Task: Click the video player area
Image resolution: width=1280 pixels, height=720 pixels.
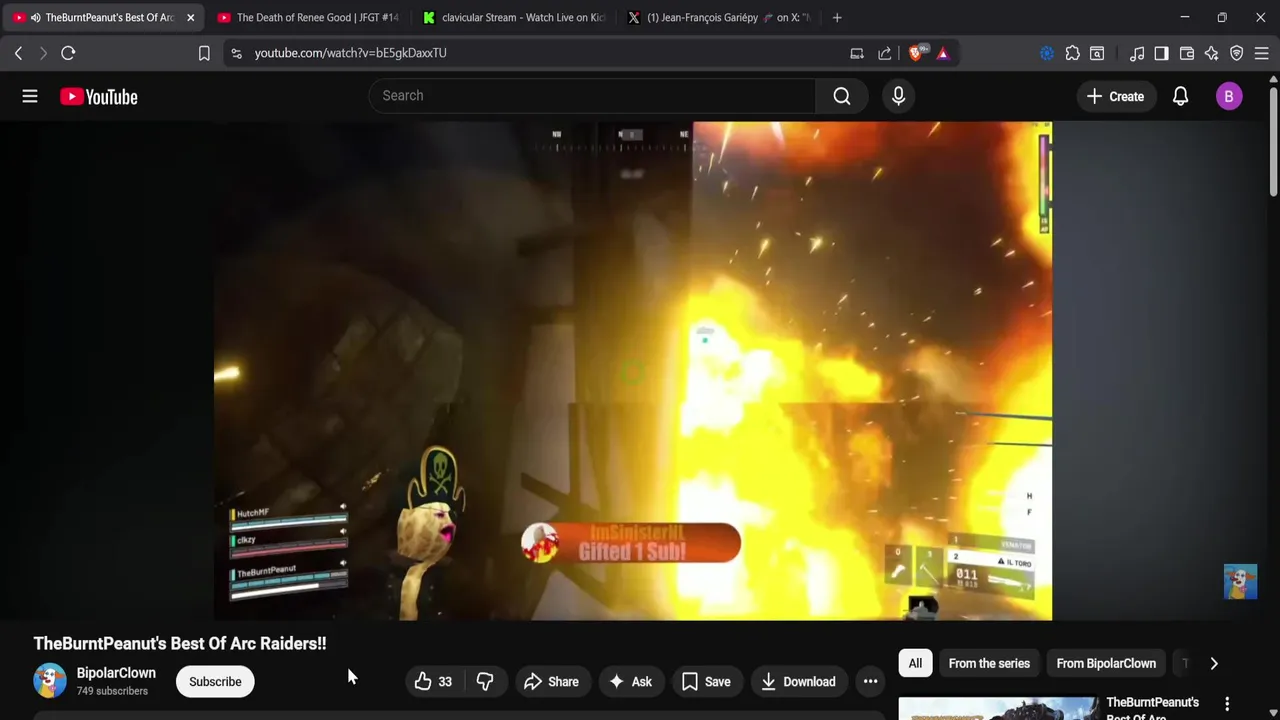Action: 633,371
